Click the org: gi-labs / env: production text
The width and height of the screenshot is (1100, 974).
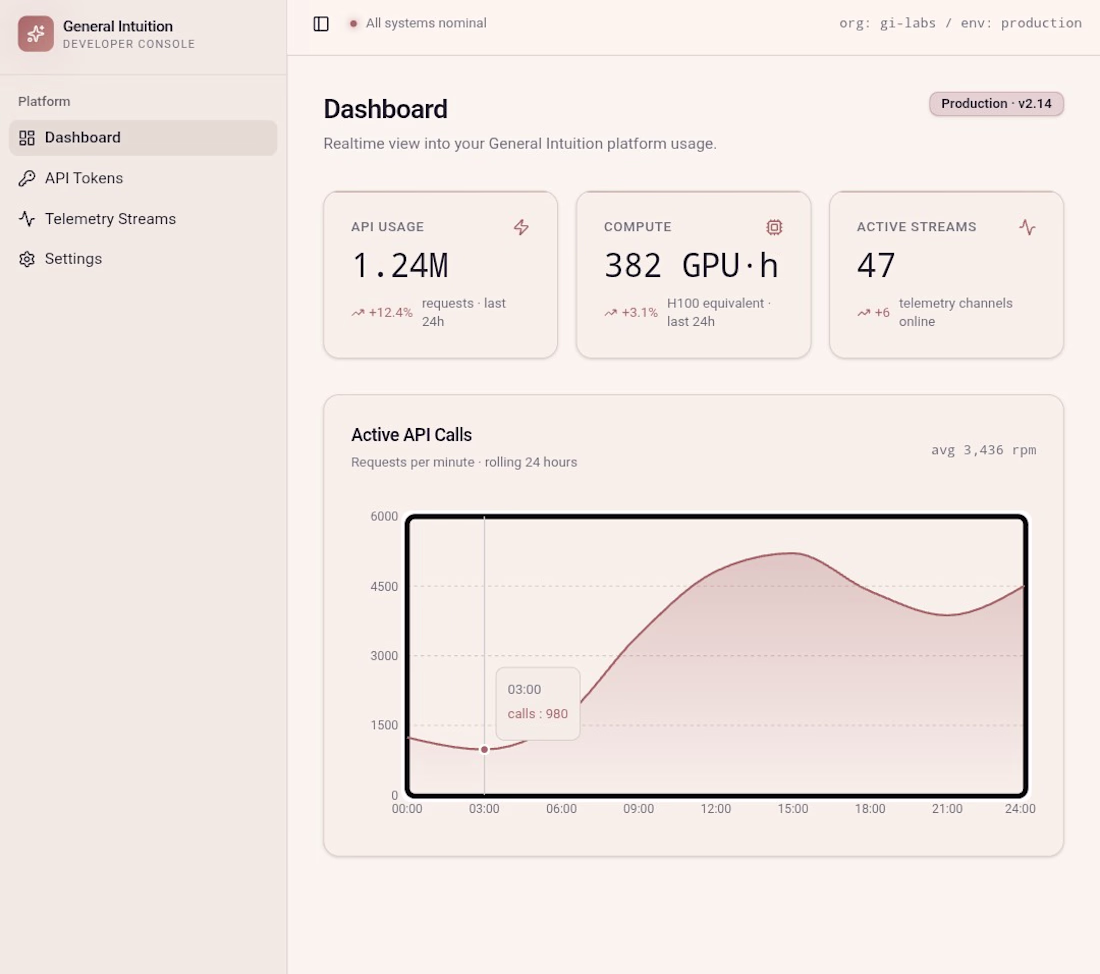(x=960, y=23)
